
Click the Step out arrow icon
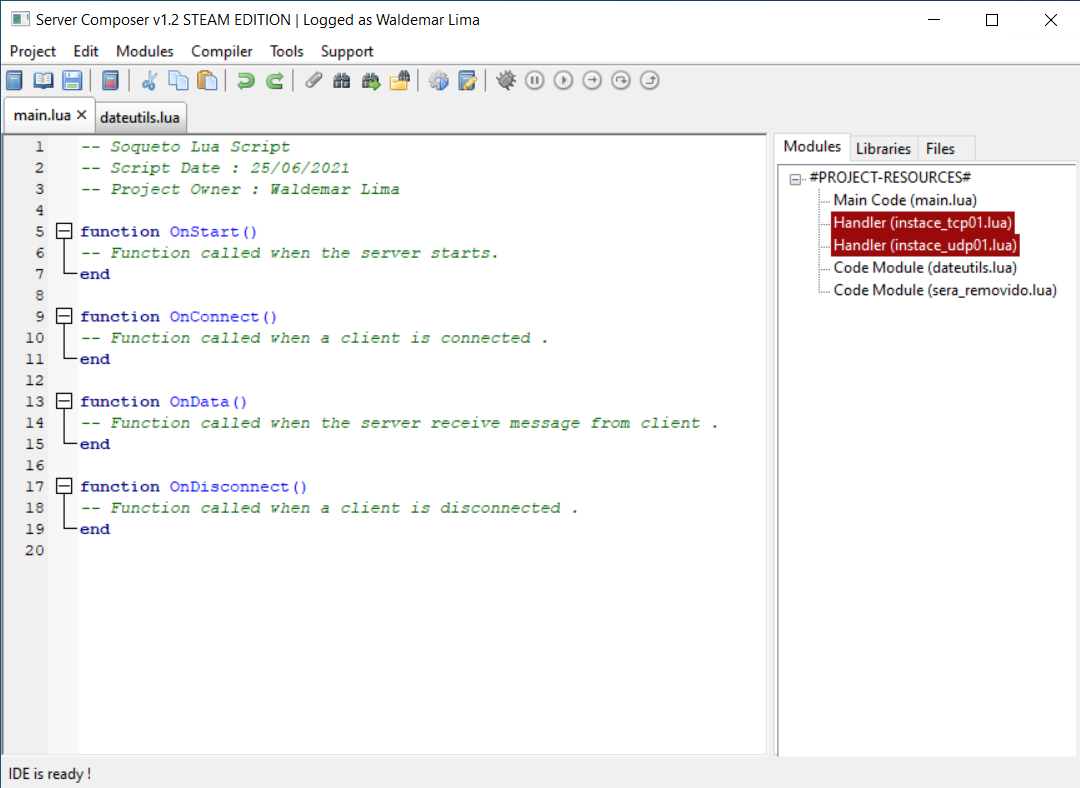[650, 81]
